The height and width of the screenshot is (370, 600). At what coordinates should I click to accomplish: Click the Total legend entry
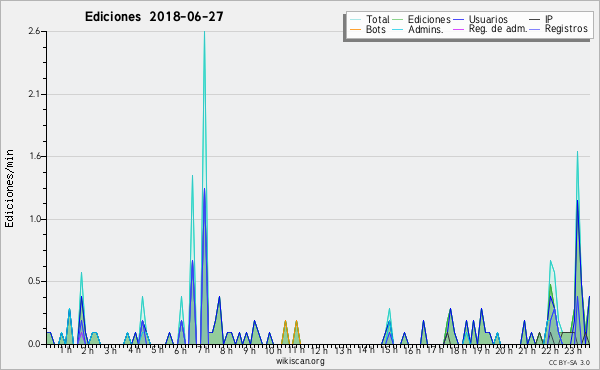pos(370,19)
